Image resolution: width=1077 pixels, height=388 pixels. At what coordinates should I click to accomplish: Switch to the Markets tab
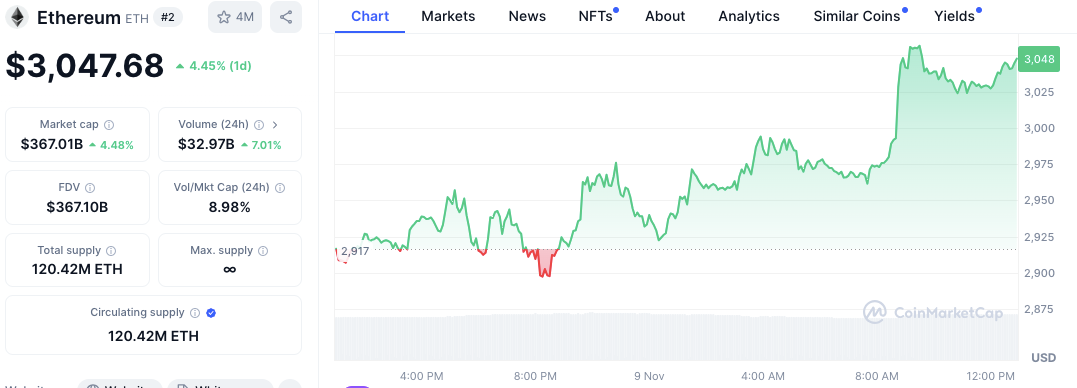click(x=448, y=16)
